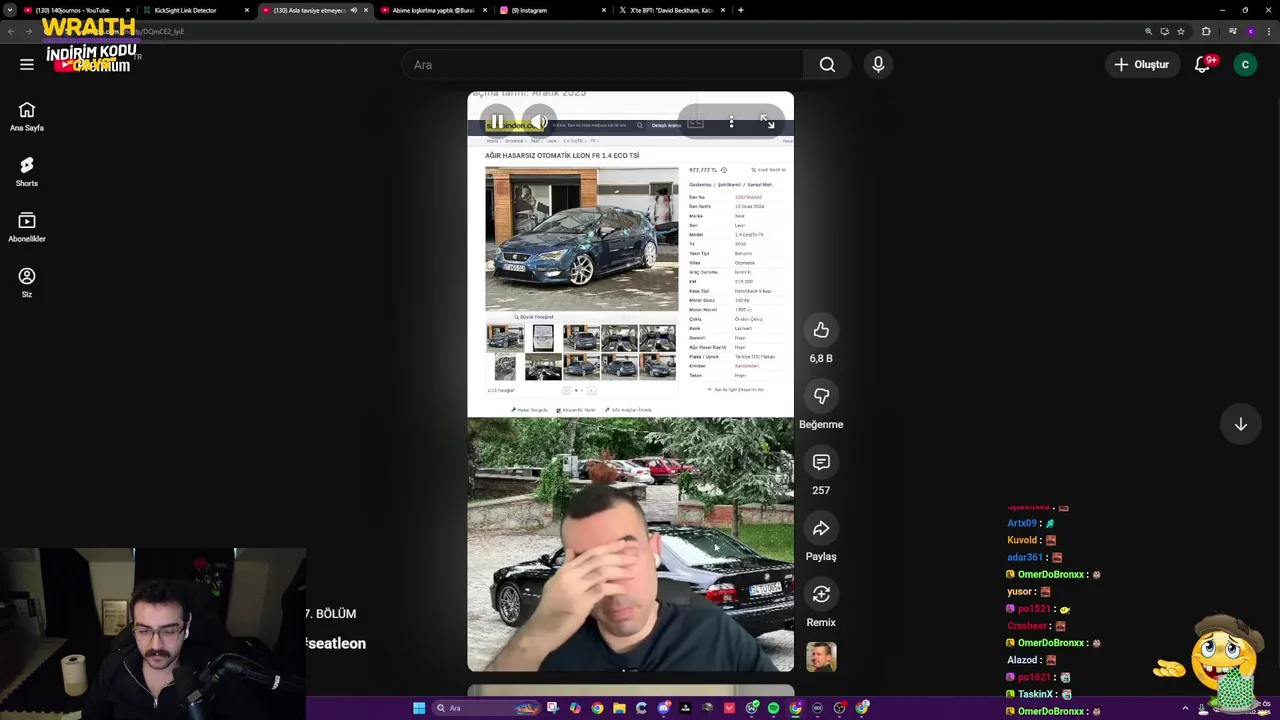
Task: Share the Short via Paylaş
Action: [x=821, y=528]
